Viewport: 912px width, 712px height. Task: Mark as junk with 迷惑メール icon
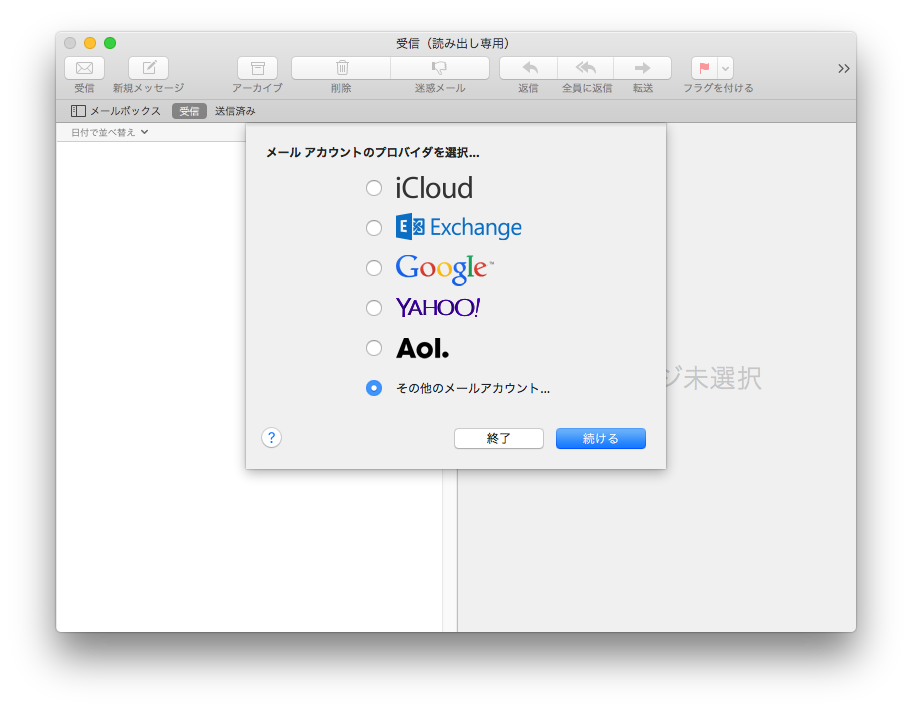pyautogui.click(x=440, y=68)
